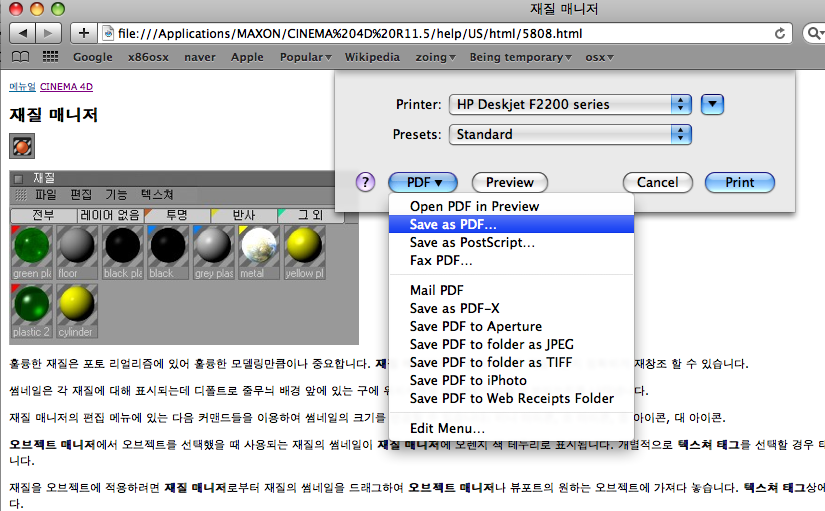Click the search magnifier in toolbar
The height and width of the screenshot is (511, 825).
click(814, 33)
